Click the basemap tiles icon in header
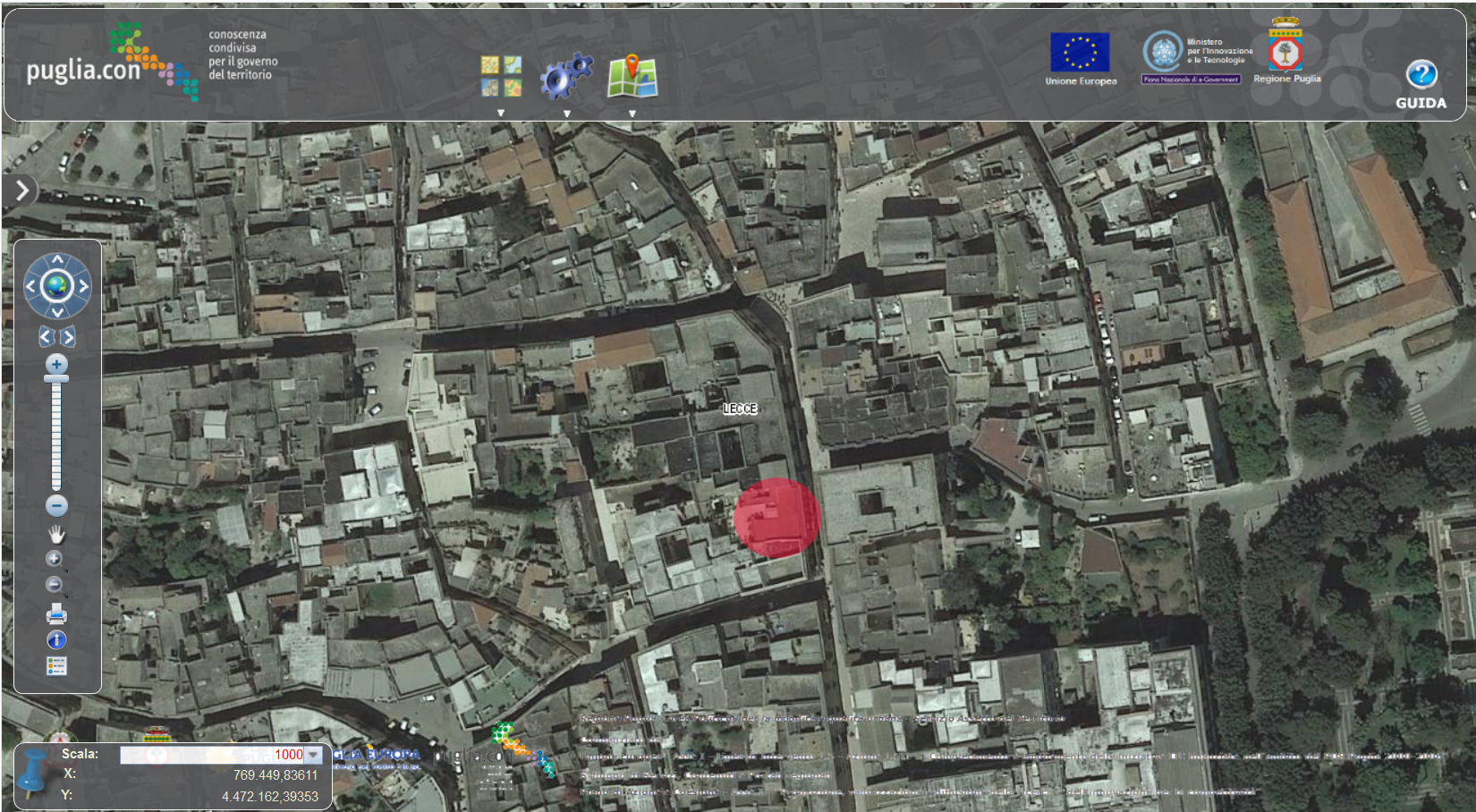Screen dimensions: 1476x812 coord(501,76)
